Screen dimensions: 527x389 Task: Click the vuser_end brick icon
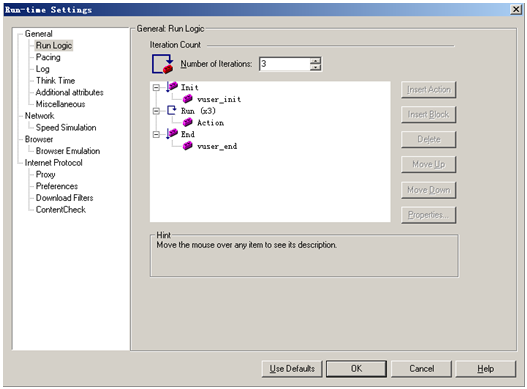(188, 146)
